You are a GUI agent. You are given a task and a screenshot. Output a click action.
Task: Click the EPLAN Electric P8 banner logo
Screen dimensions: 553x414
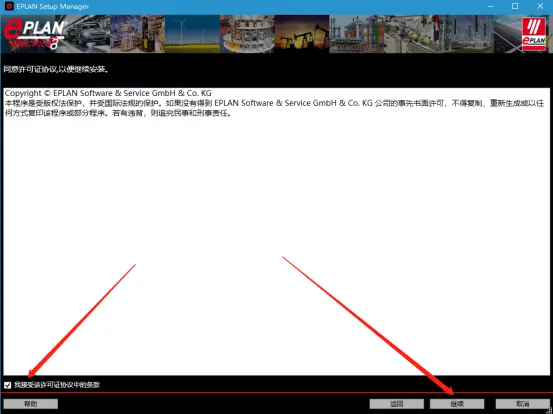coord(34,34)
